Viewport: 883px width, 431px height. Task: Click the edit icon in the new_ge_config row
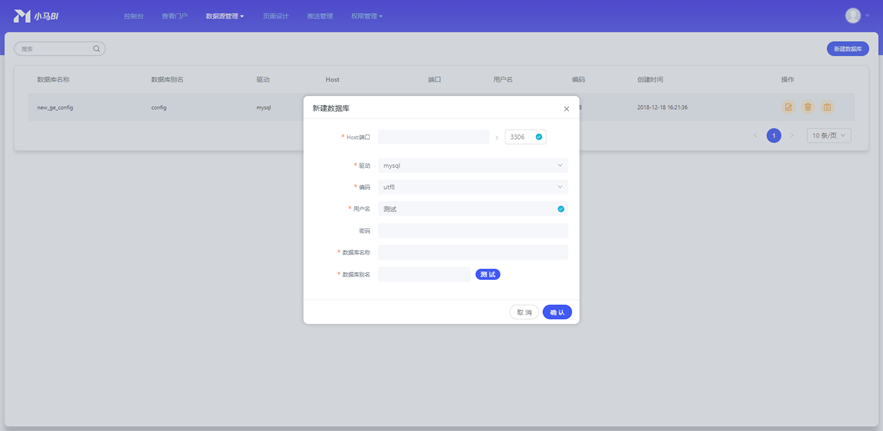coord(788,107)
